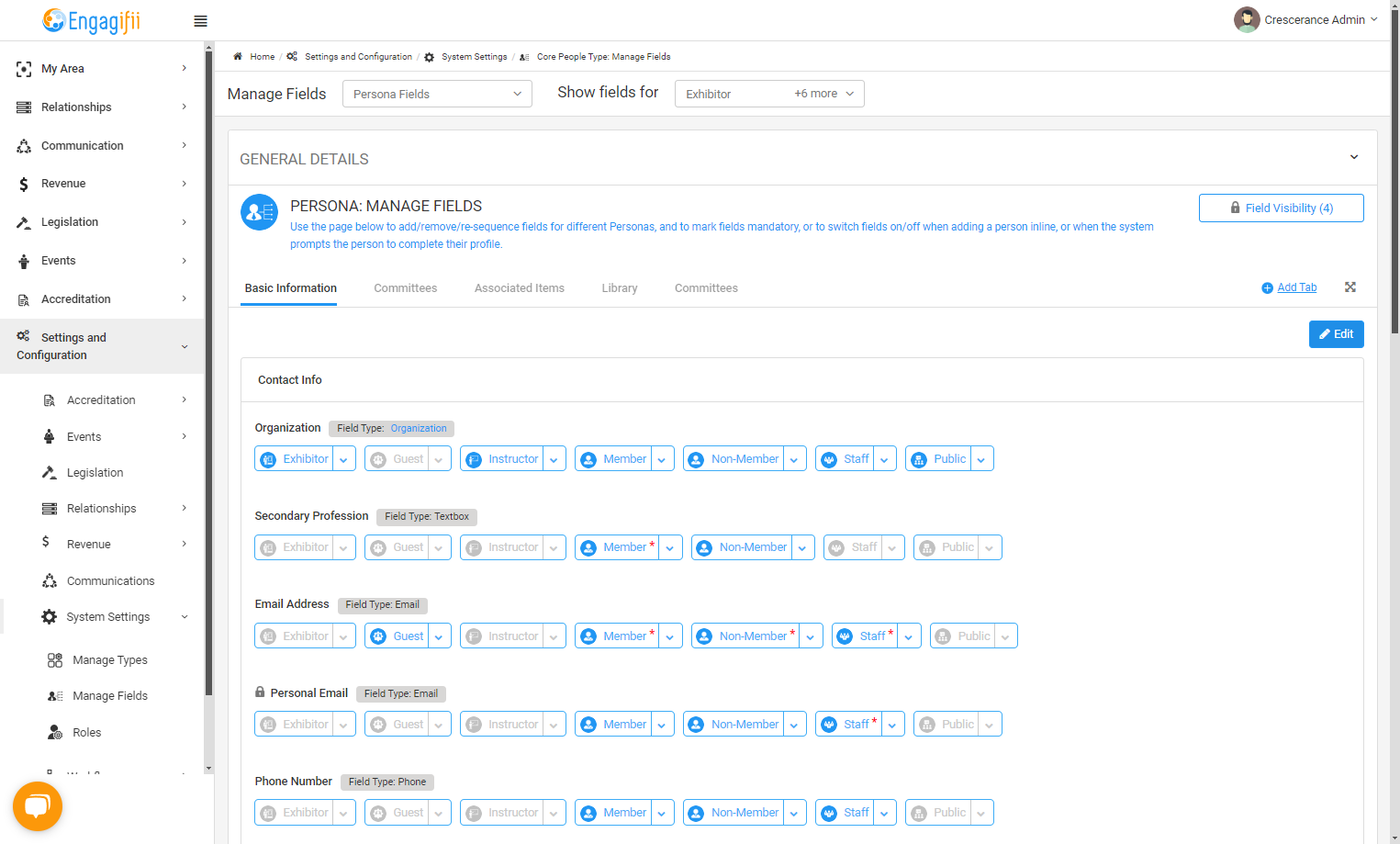This screenshot has height=844, width=1400.
Task: Select the Basic Information tab
Action: tap(290, 288)
